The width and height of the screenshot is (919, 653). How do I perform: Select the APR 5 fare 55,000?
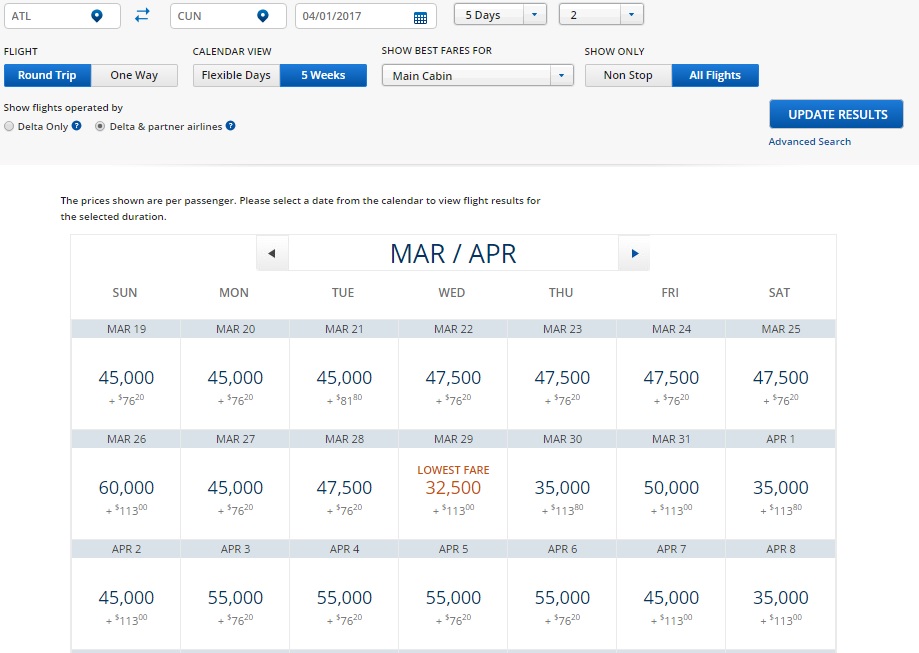click(x=453, y=603)
